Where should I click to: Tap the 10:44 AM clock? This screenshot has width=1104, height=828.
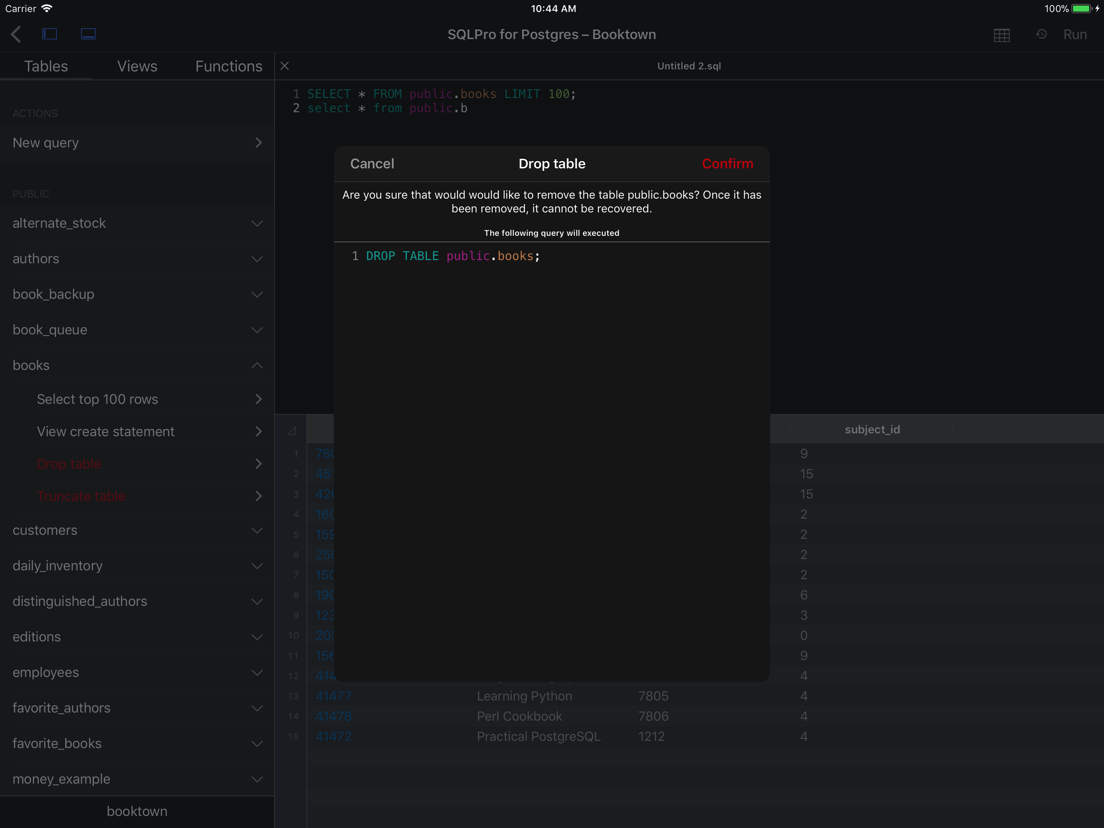tap(553, 8)
